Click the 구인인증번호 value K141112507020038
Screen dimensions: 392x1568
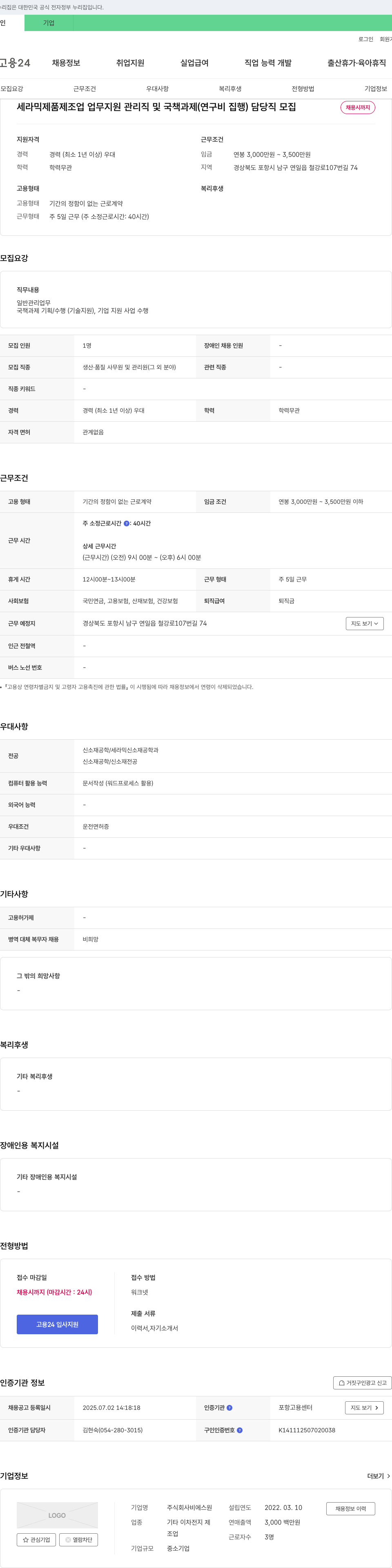307,1430
